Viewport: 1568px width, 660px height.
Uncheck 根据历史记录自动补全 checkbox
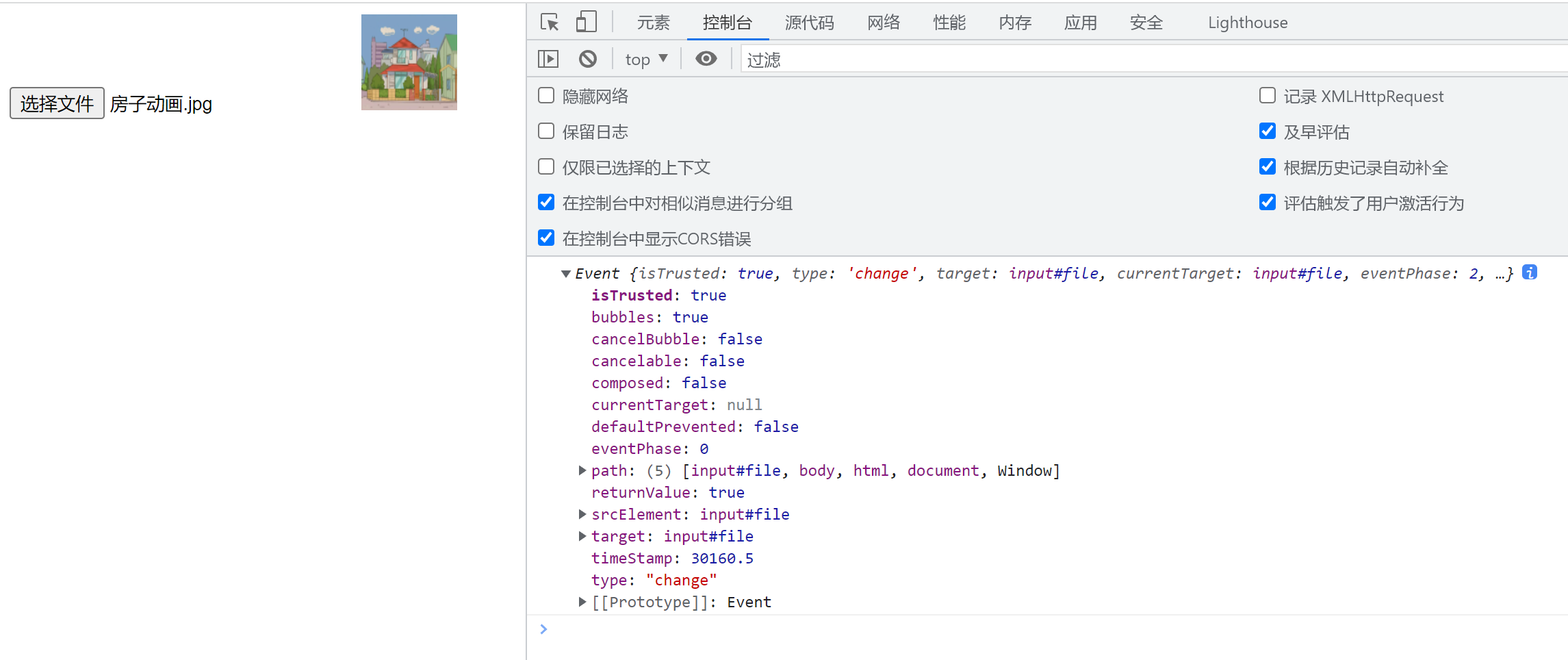pyautogui.click(x=1268, y=167)
